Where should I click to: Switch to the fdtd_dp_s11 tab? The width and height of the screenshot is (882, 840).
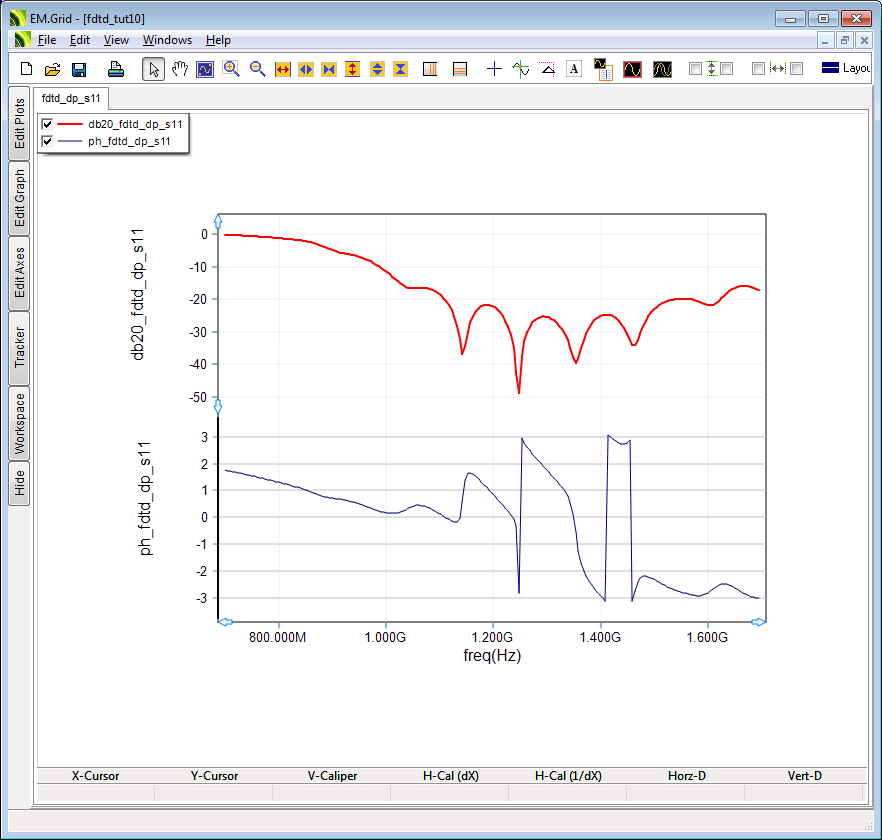coord(70,98)
